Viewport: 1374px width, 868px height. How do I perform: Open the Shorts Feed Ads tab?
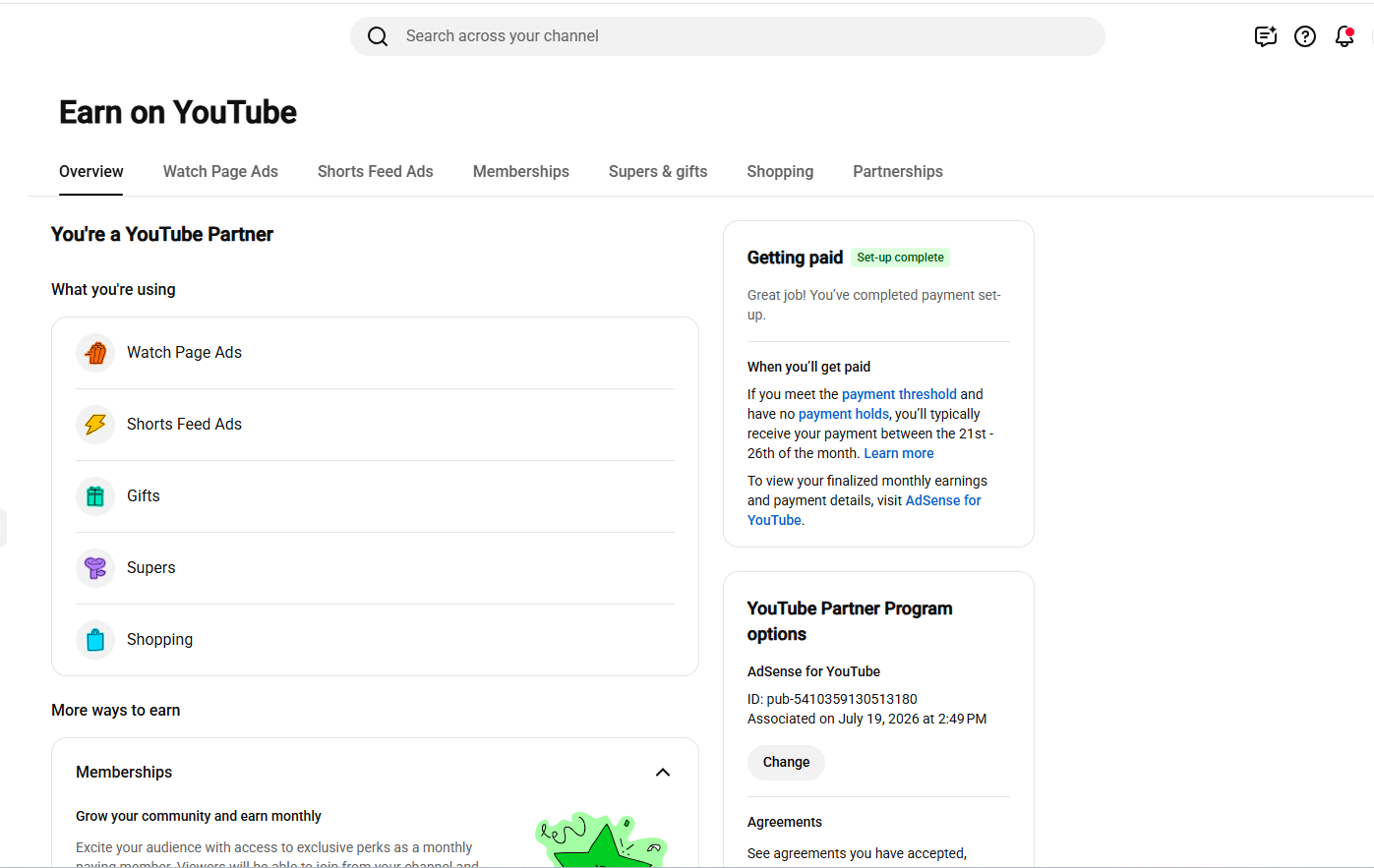coord(376,171)
